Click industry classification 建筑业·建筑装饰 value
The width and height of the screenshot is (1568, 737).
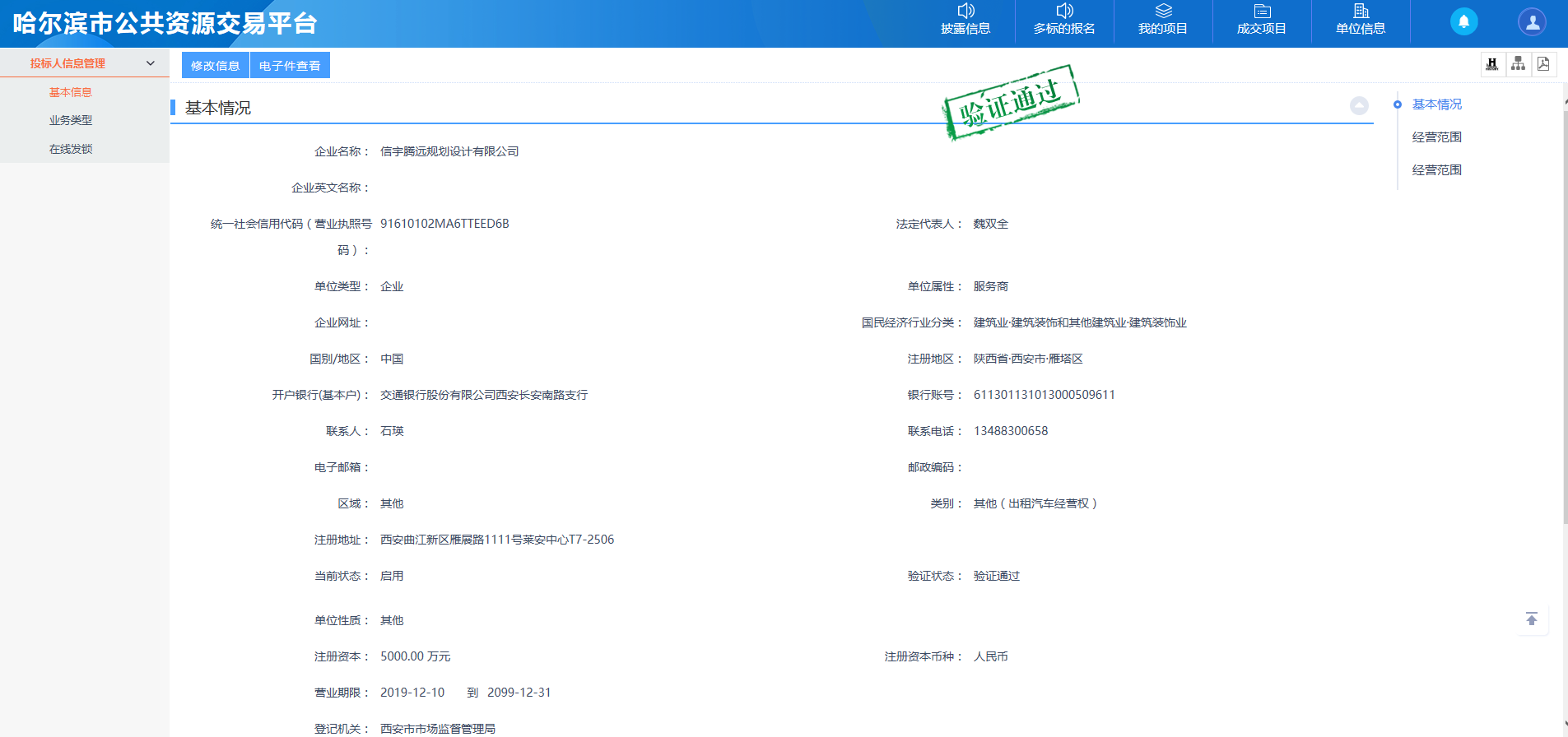click(1080, 322)
